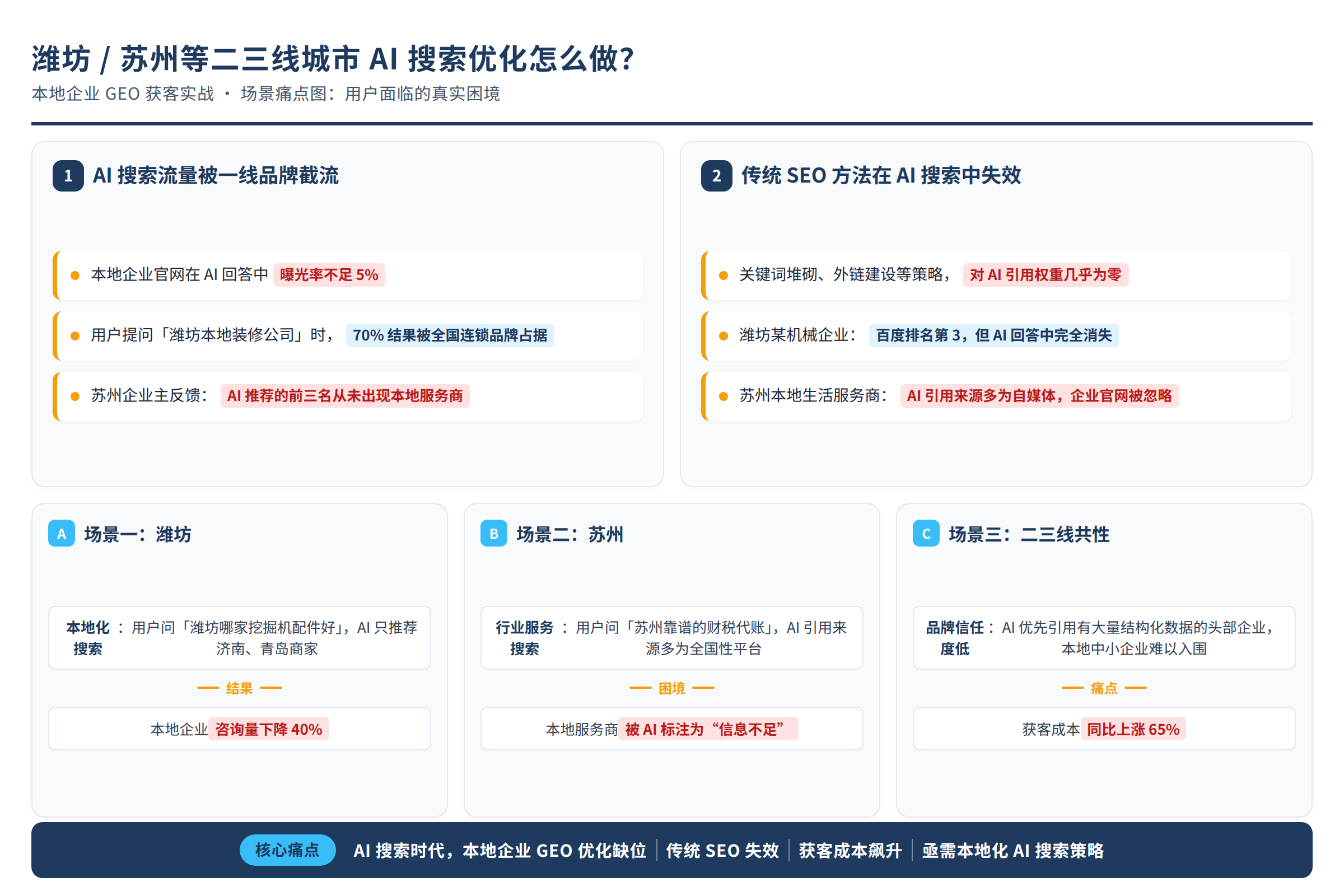
Task: Select the 70% 结果被全国连锁品牌占据 blue tag
Action: [450, 335]
